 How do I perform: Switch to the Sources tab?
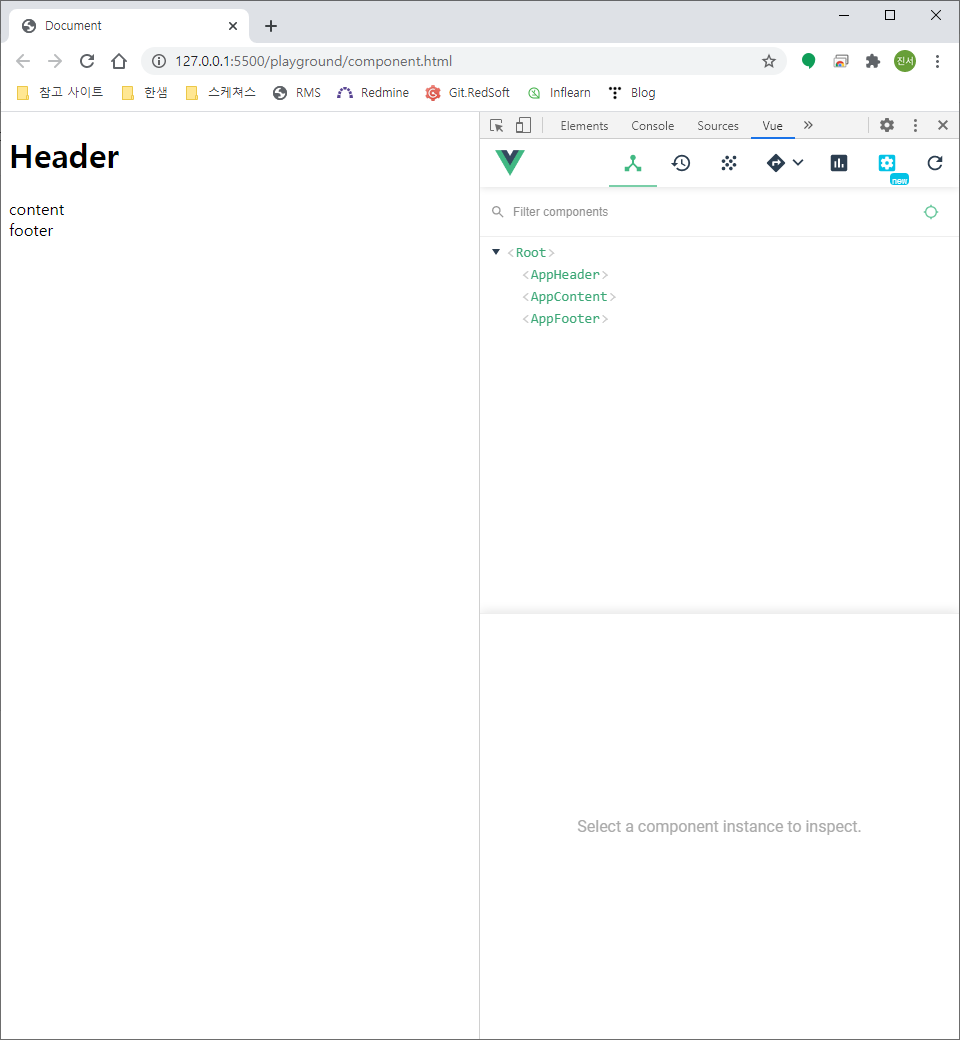[x=717, y=126]
